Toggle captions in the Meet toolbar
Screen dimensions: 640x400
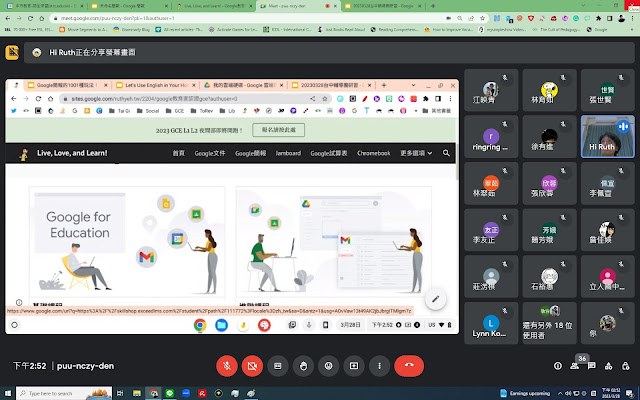[x=278, y=366]
